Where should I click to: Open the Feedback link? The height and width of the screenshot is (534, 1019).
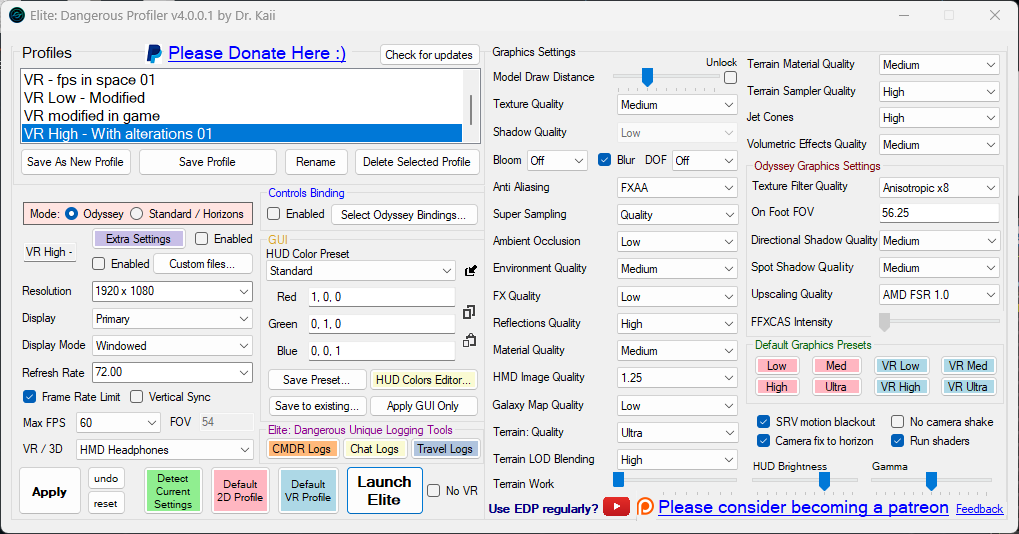point(979,509)
